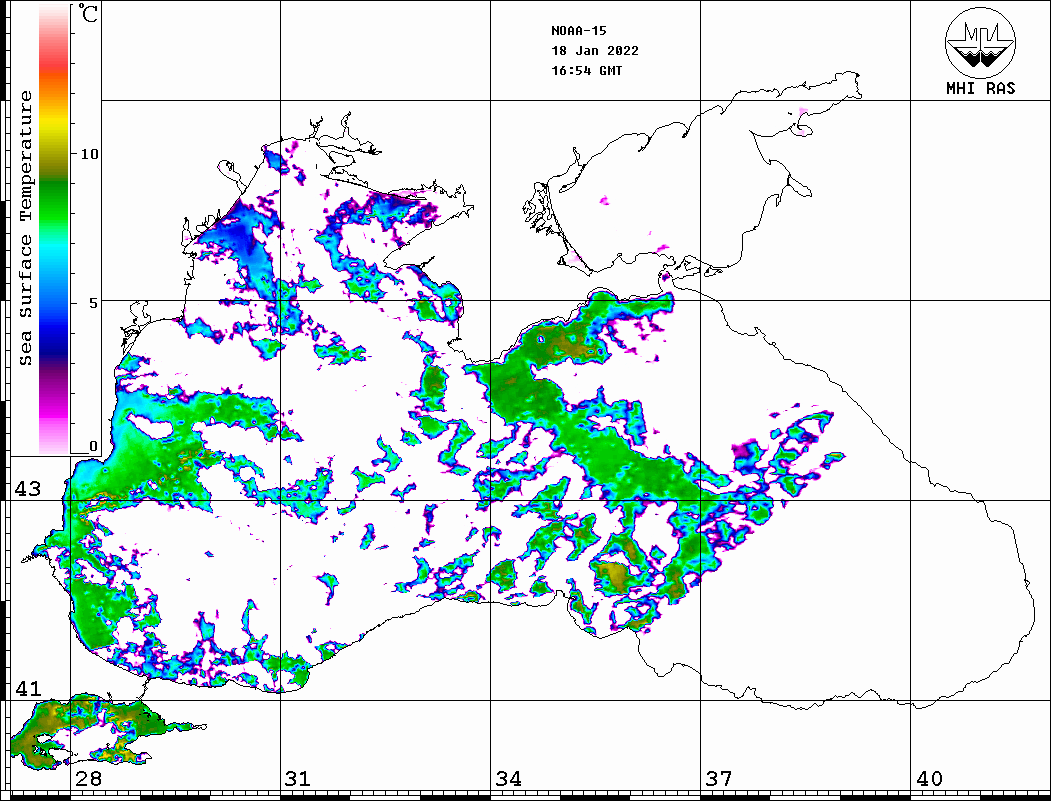Image resolution: width=1051 pixels, height=801 pixels.
Task: Pick the magenta bottom of color bar
Action: pos(54,409)
